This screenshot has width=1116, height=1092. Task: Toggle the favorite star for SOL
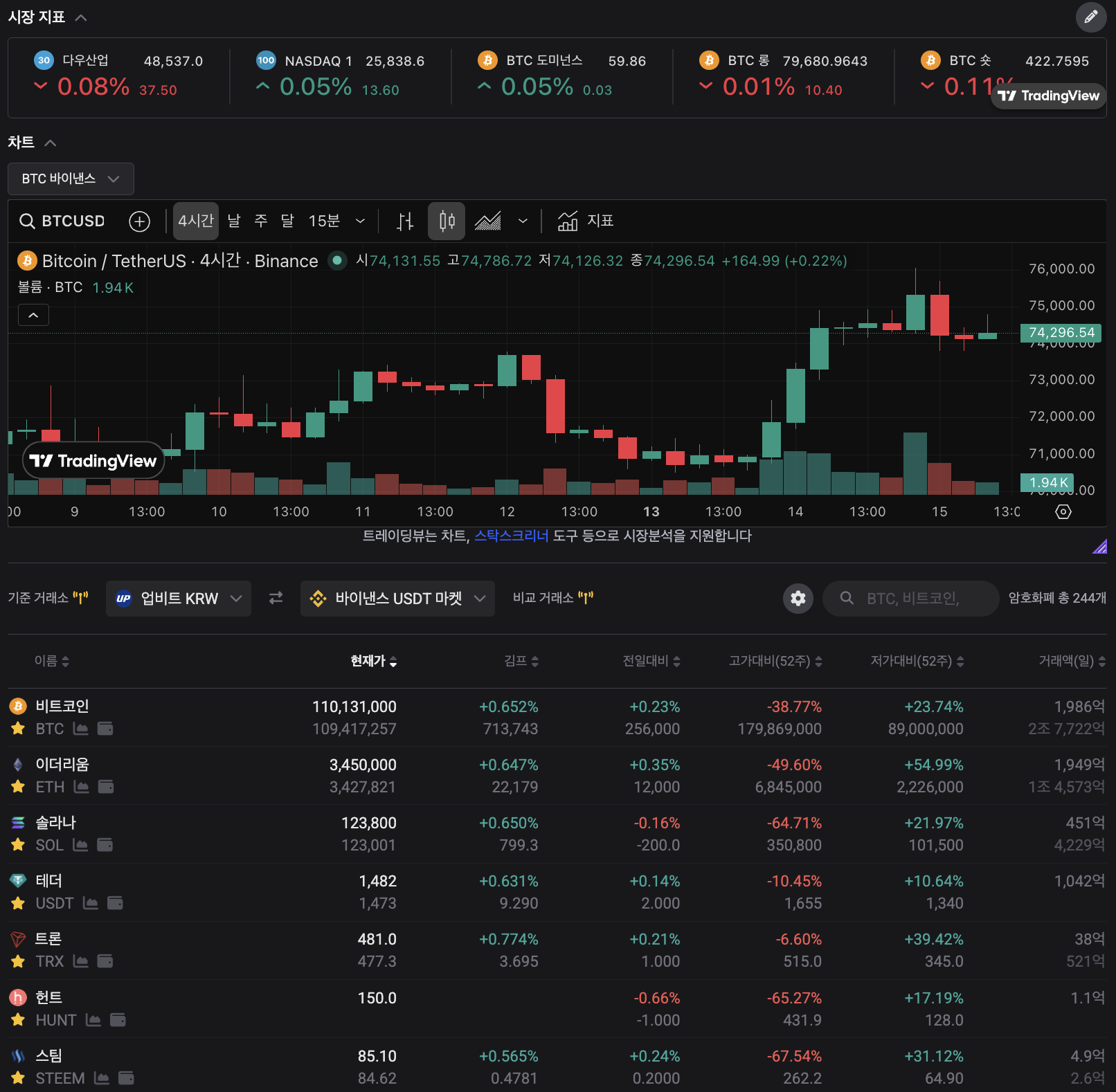tap(18, 844)
